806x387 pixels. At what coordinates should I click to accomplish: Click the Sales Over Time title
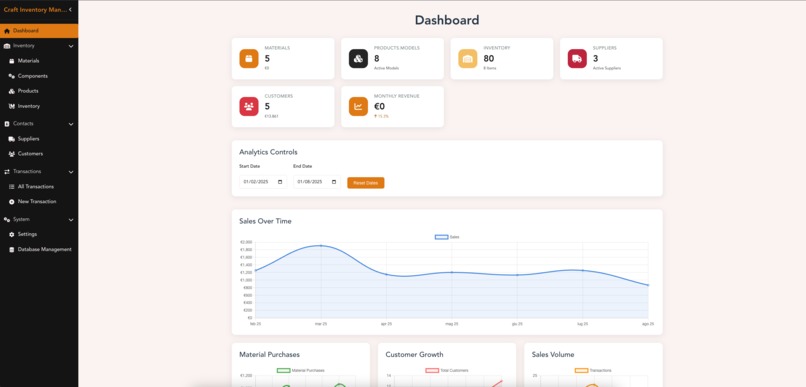coord(265,221)
